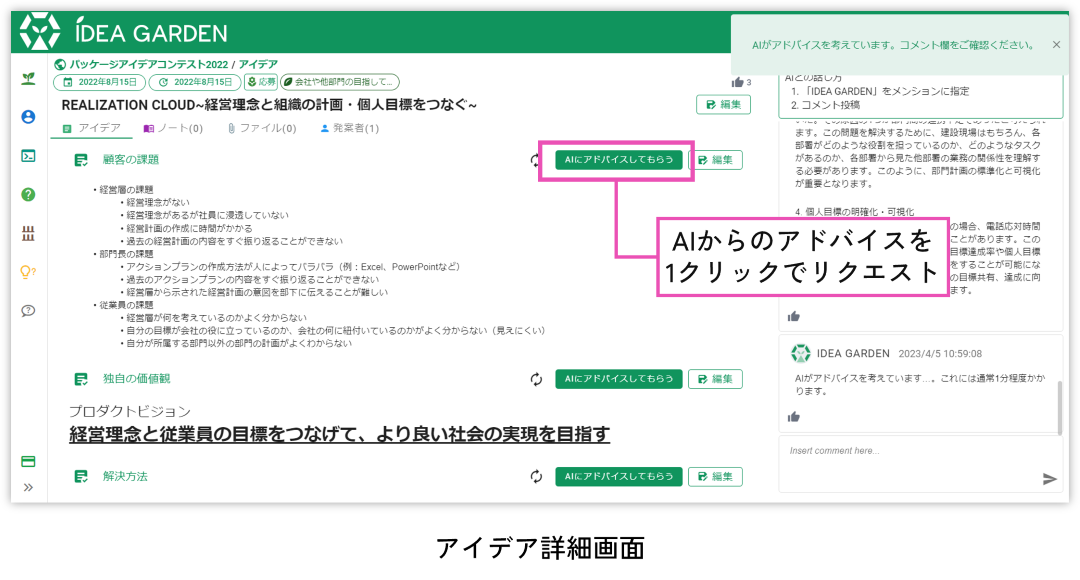Open the パッケージアイデアコンテスト2022 breadcrumb link

coord(149,65)
